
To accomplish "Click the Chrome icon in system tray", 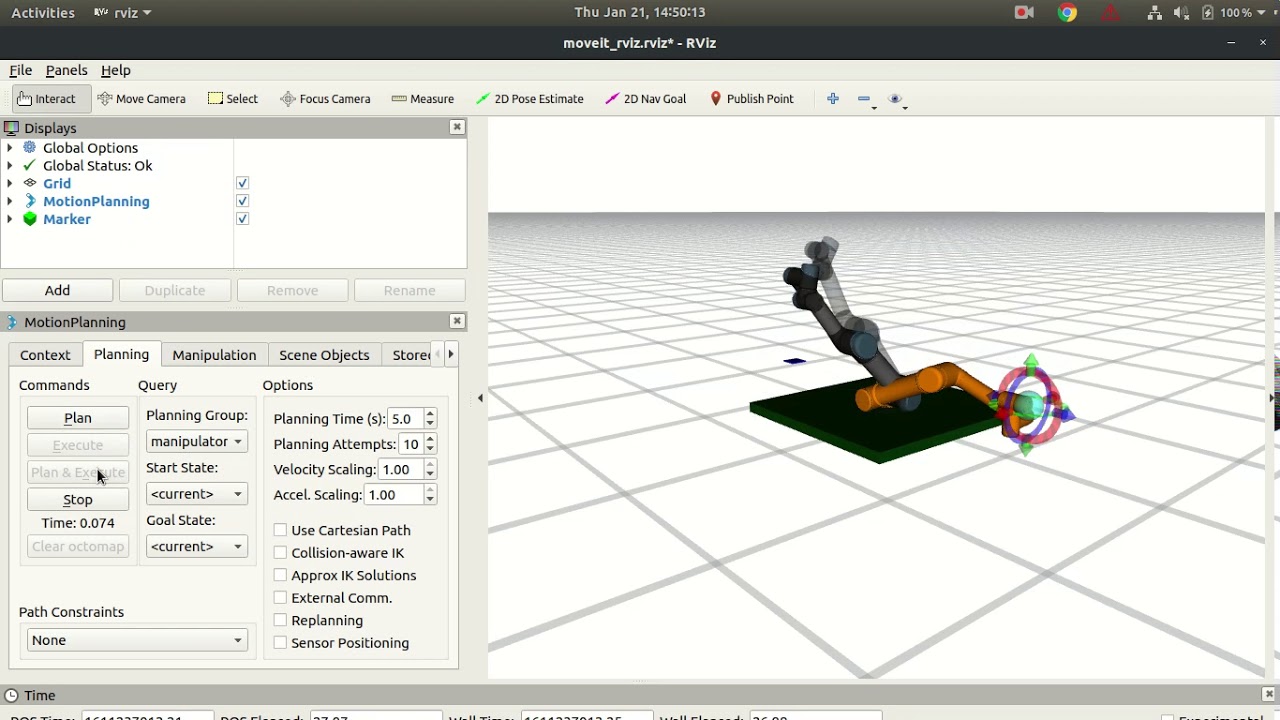I will 1067,13.
